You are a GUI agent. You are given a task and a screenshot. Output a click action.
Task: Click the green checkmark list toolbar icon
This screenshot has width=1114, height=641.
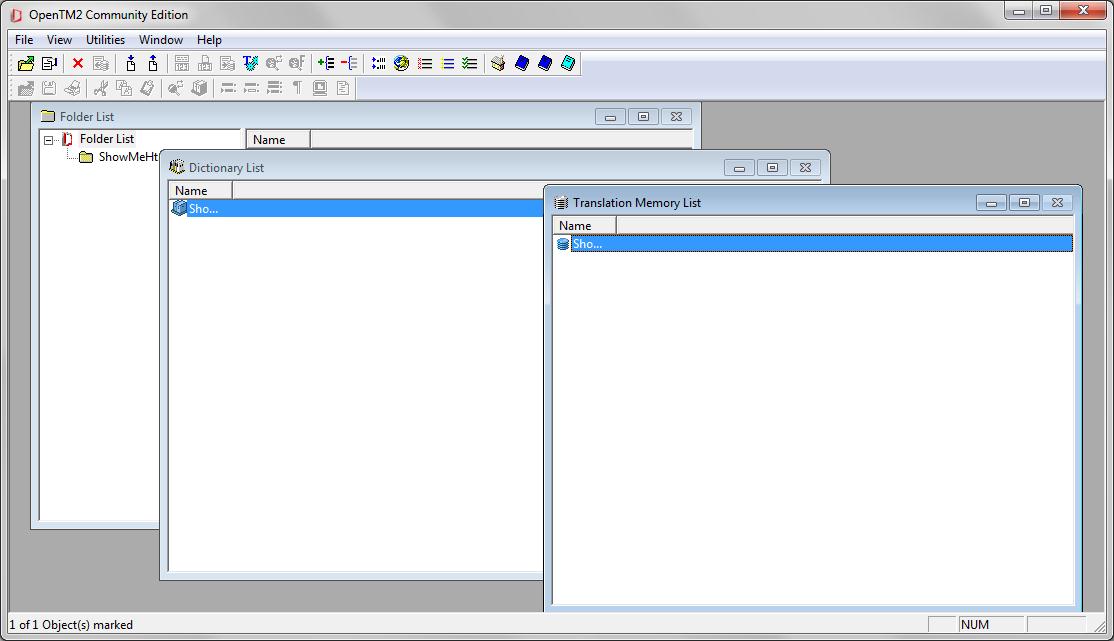point(469,63)
